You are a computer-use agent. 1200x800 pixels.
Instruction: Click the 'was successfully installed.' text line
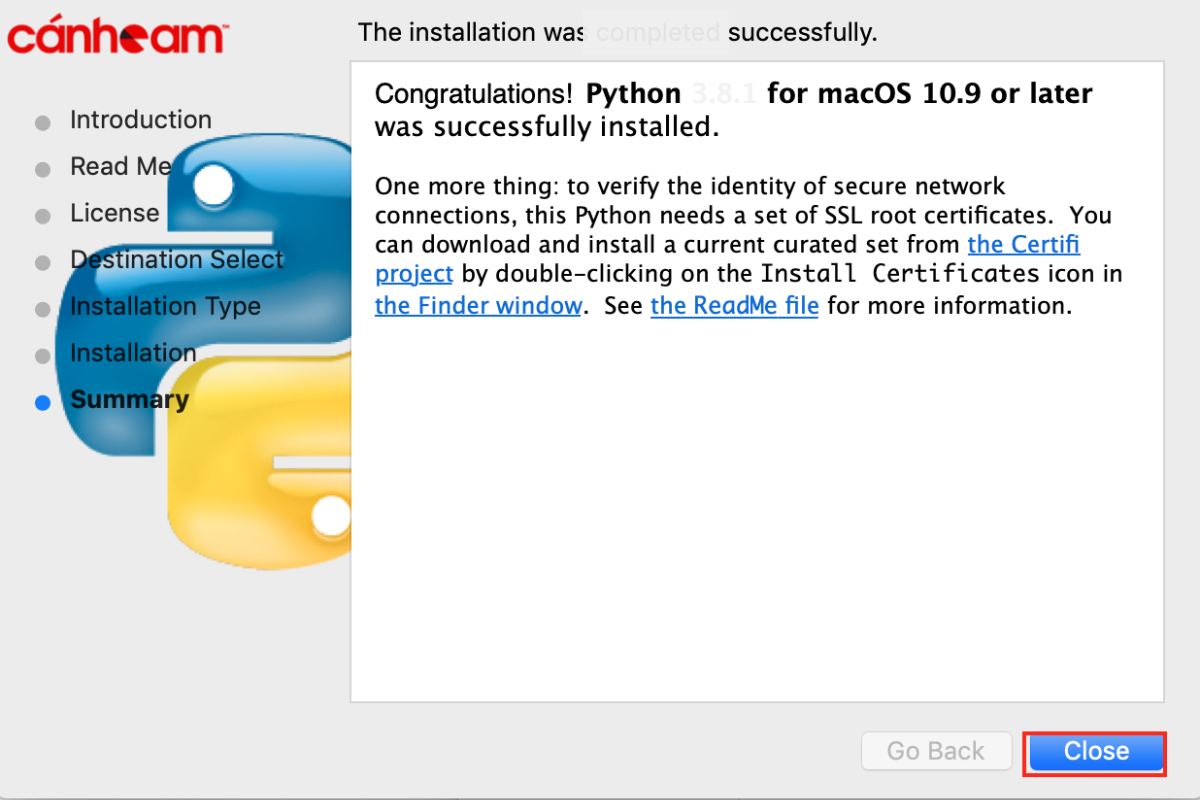pos(546,128)
